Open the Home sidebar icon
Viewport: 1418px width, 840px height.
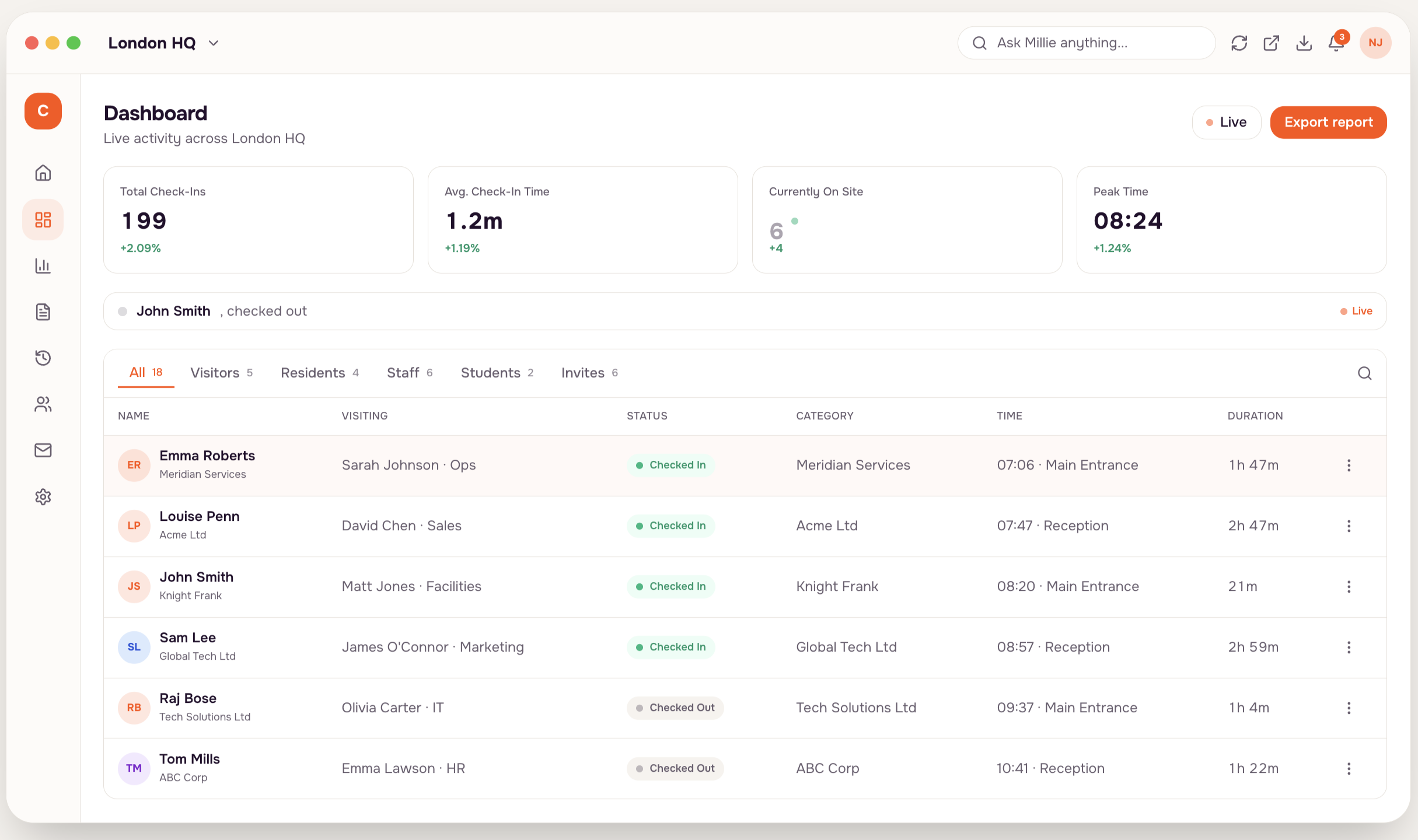tap(43, 173)
